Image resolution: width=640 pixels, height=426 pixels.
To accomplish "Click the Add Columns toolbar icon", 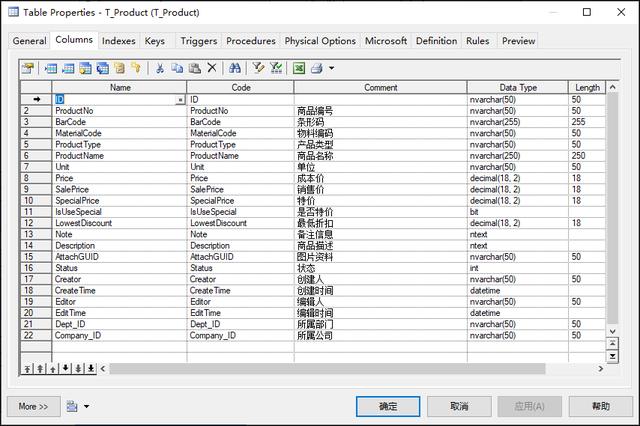I will (85, 68).
